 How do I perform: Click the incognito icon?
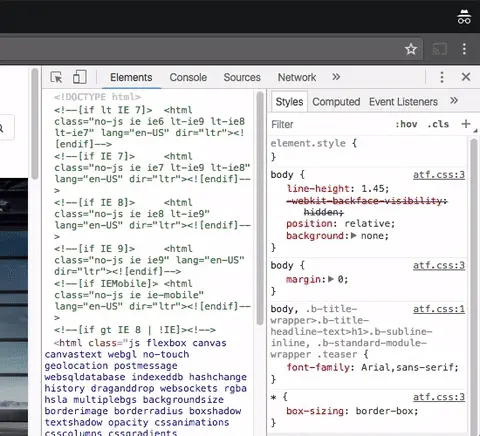[464, 16]
